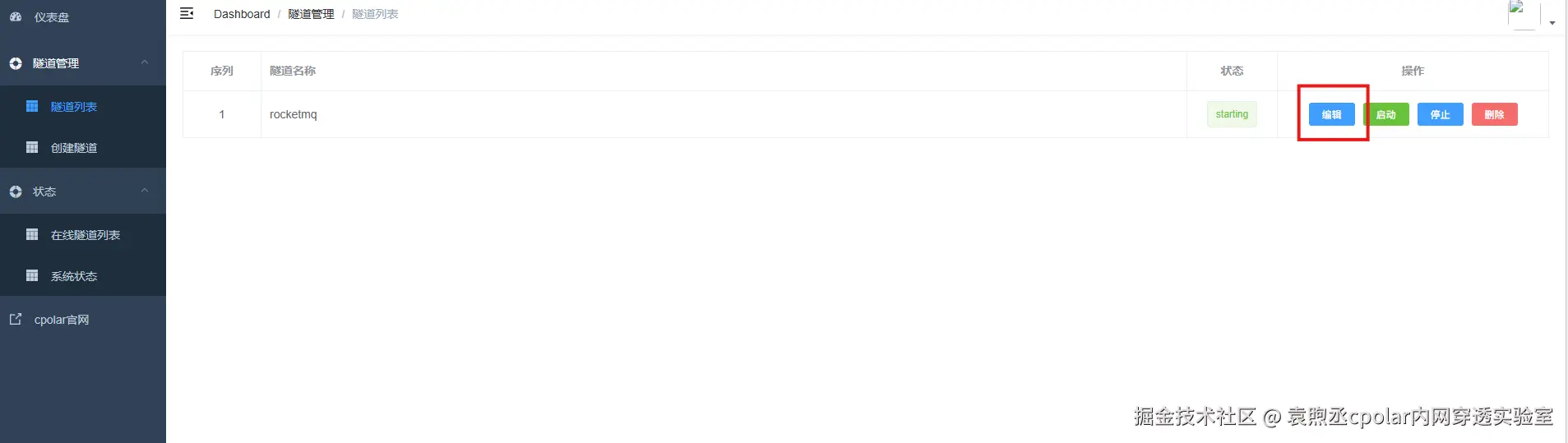1568x443 pixels.
Task: Collapse the 隧道管理 menu chevron
Action: click(x=145, y=62)
